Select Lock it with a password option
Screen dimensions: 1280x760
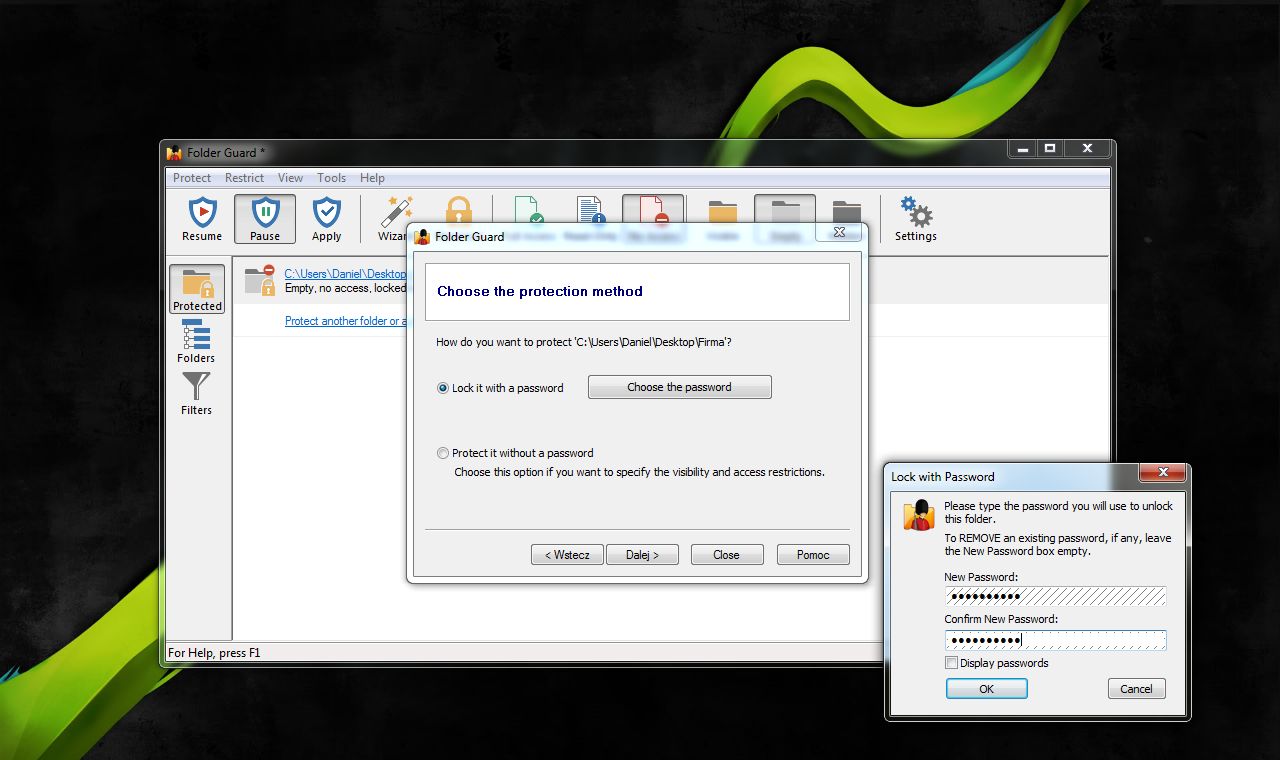[501, 388]
